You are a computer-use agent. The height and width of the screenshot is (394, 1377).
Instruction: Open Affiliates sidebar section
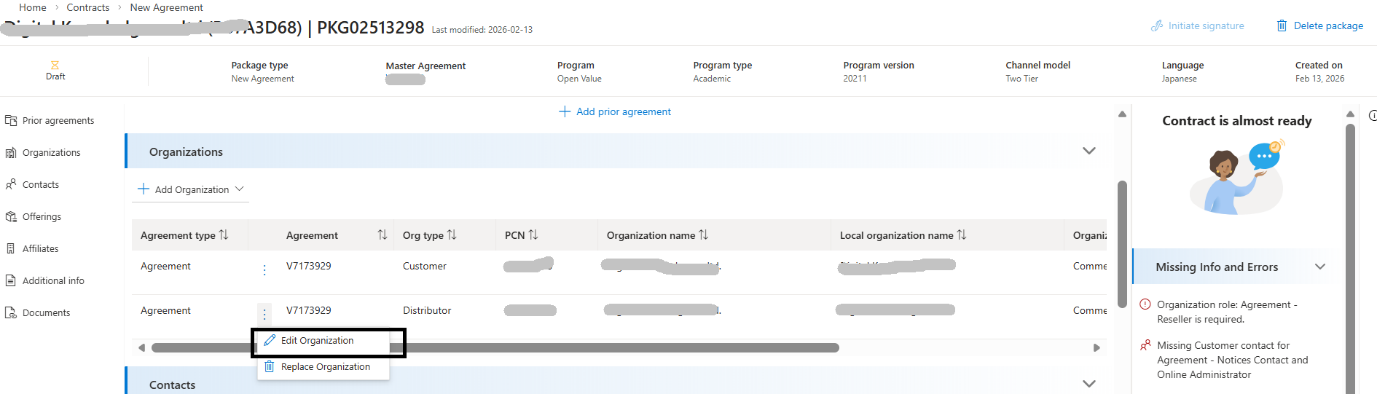[32, 248]
